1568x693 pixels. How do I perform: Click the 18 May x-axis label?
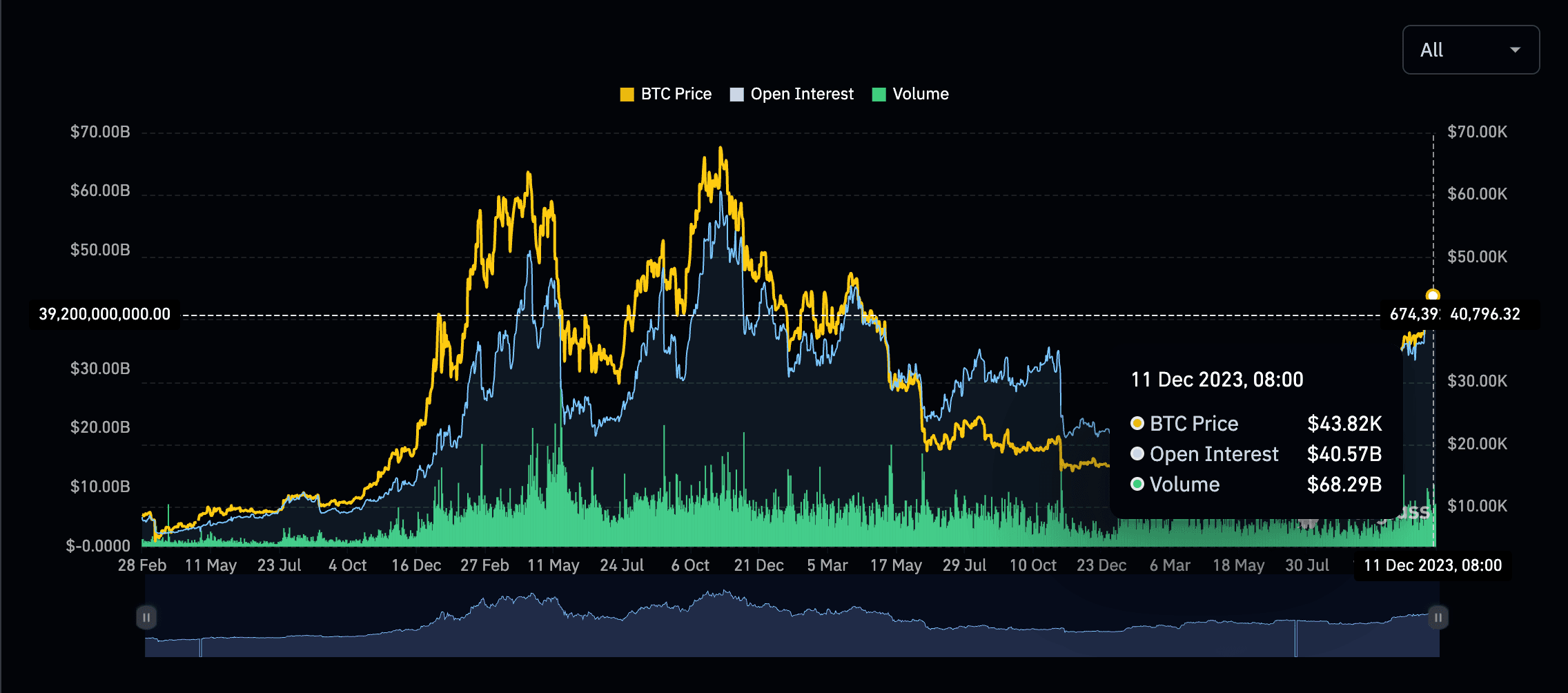(1239, 565)
